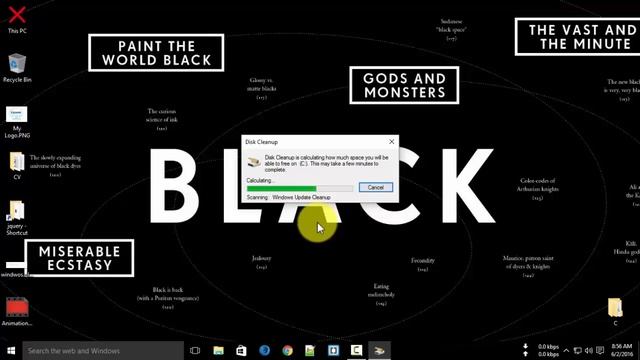The image size is (640, 360).
Task: Select the C folder icon on desktop
Action: tap(615, 311)
